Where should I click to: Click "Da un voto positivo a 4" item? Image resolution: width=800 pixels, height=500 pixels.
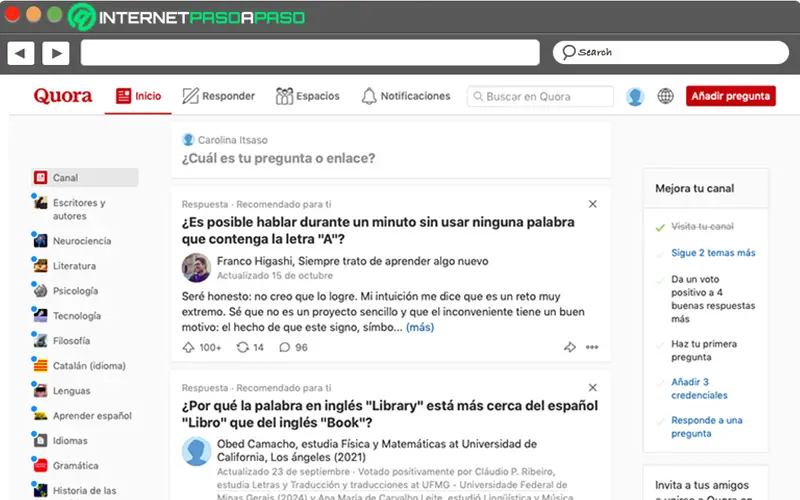[713, 299]
